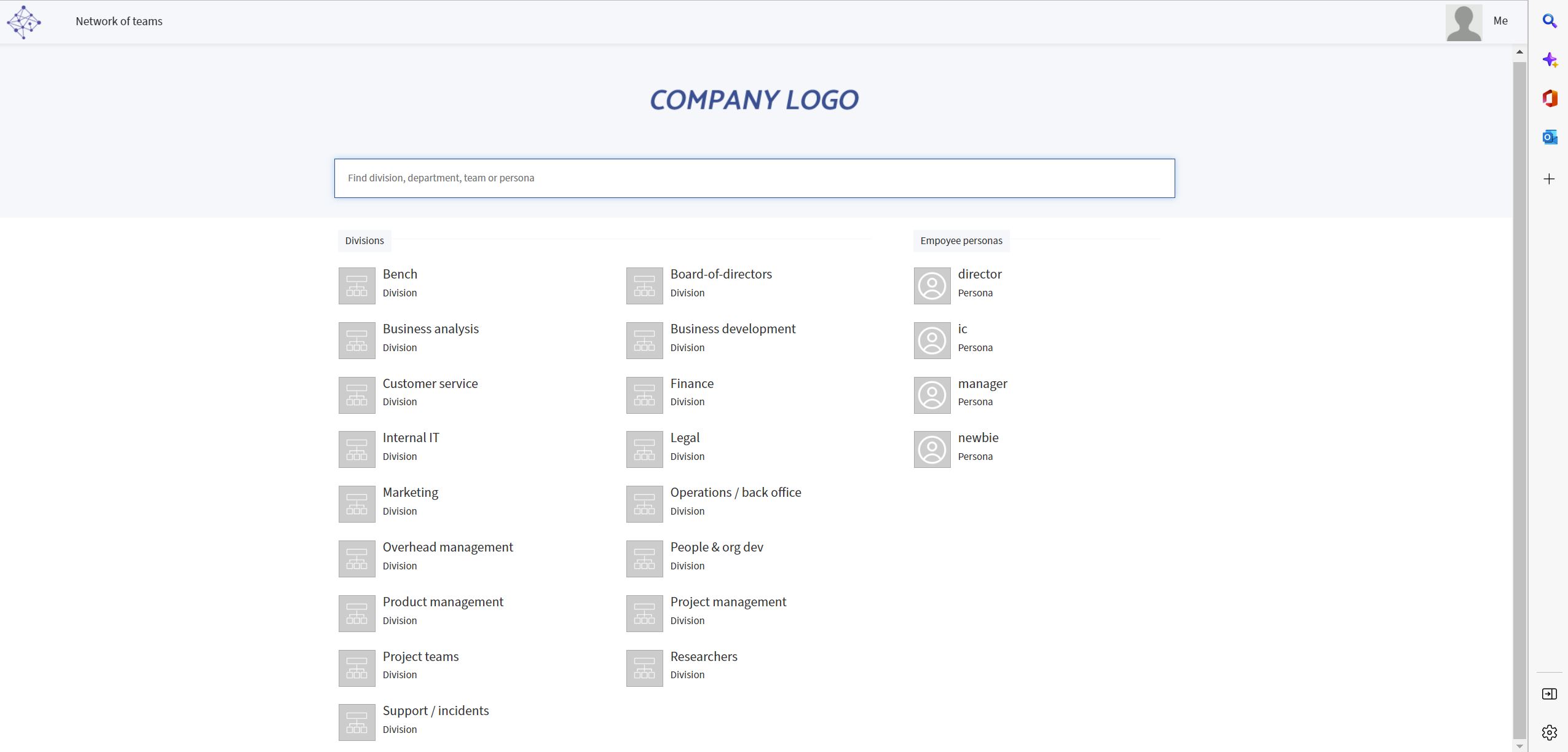Image resolution: width=1568 pixels, height=752 pixels.
Task: Open the Microsoft 365 sidebar icon
Action: click(x=1549, y=98)
